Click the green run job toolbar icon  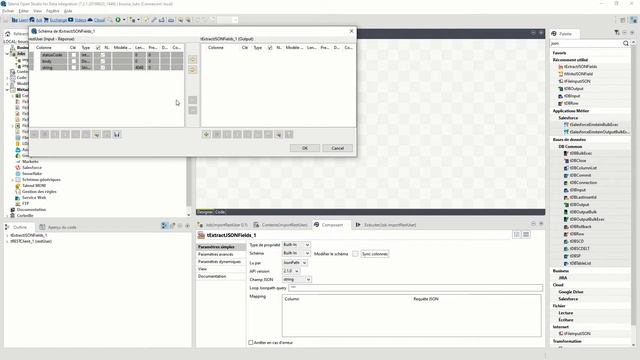pyautogui.click(x=118, y=20)
